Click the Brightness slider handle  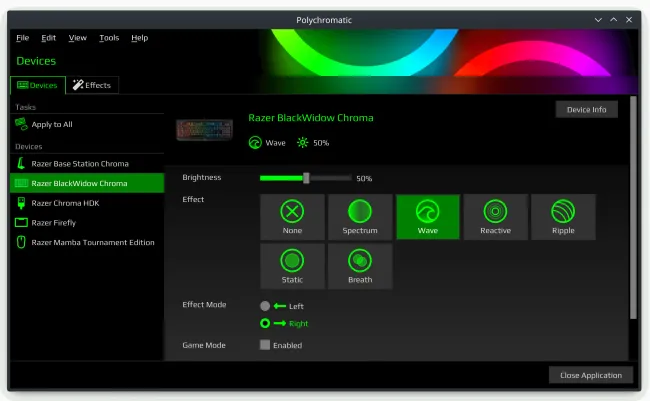pyautogui.click(x=306, y=178)
